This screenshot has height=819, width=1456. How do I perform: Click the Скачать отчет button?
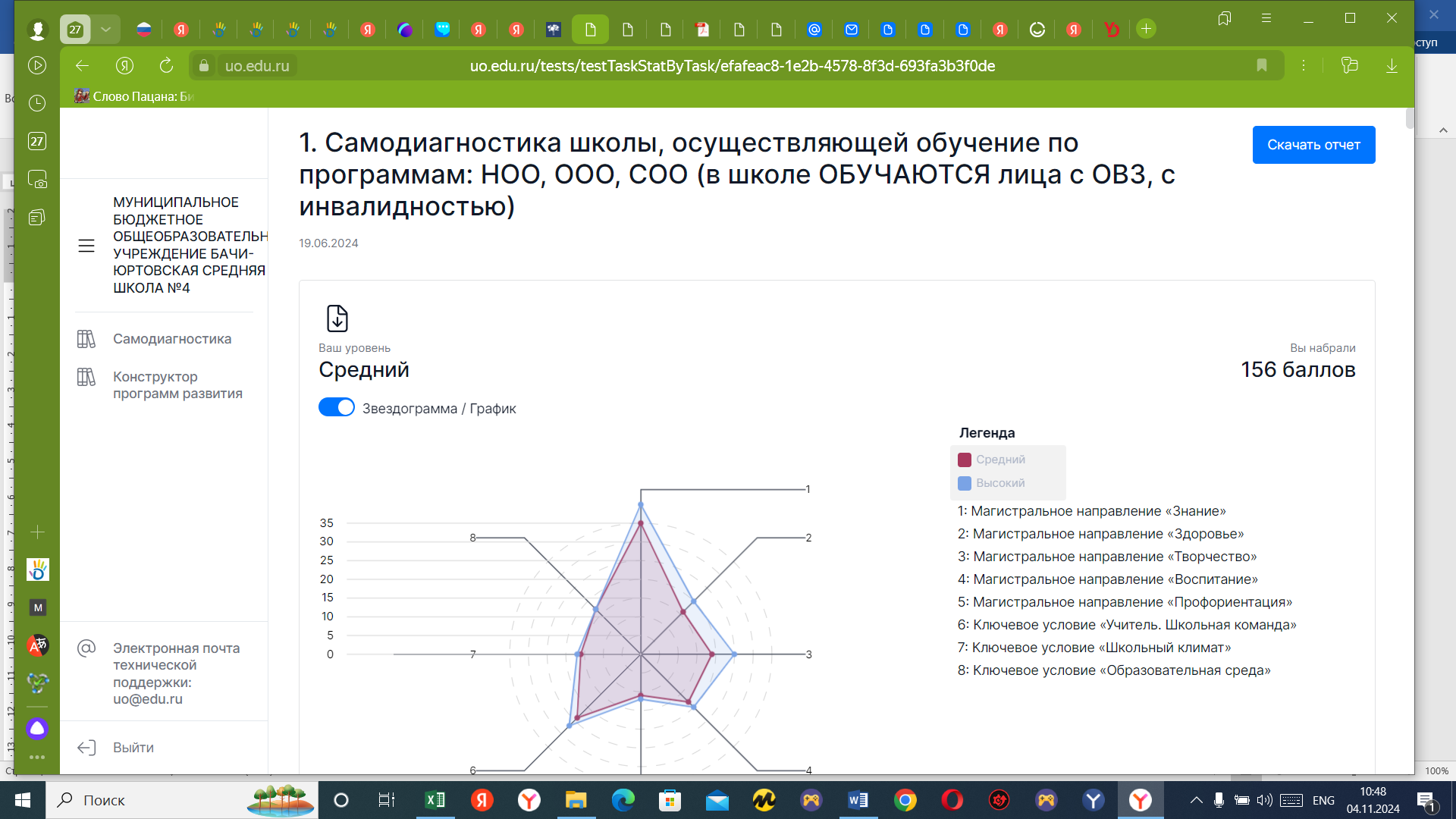1313,145
